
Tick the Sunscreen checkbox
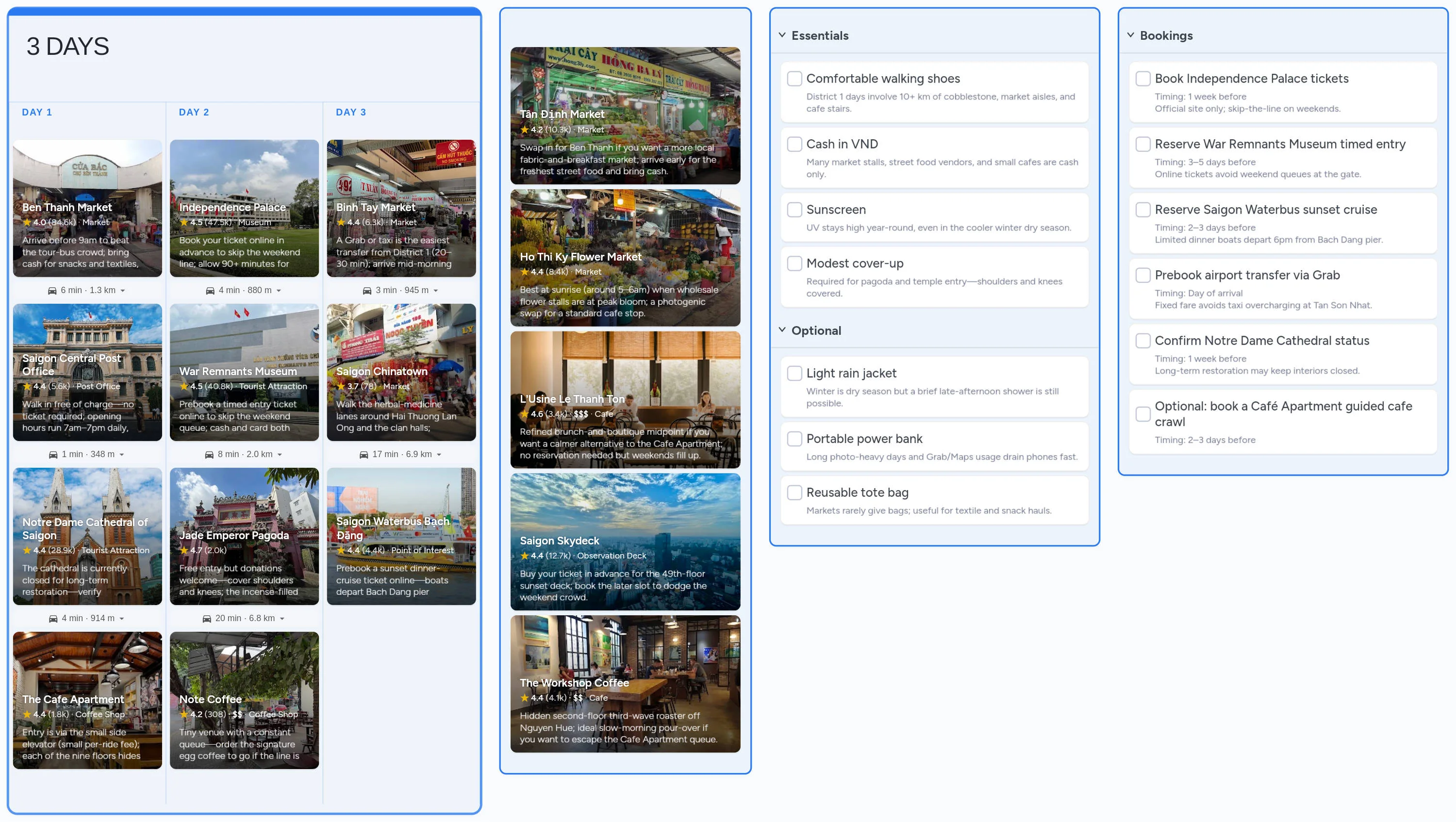click(794, 210)
